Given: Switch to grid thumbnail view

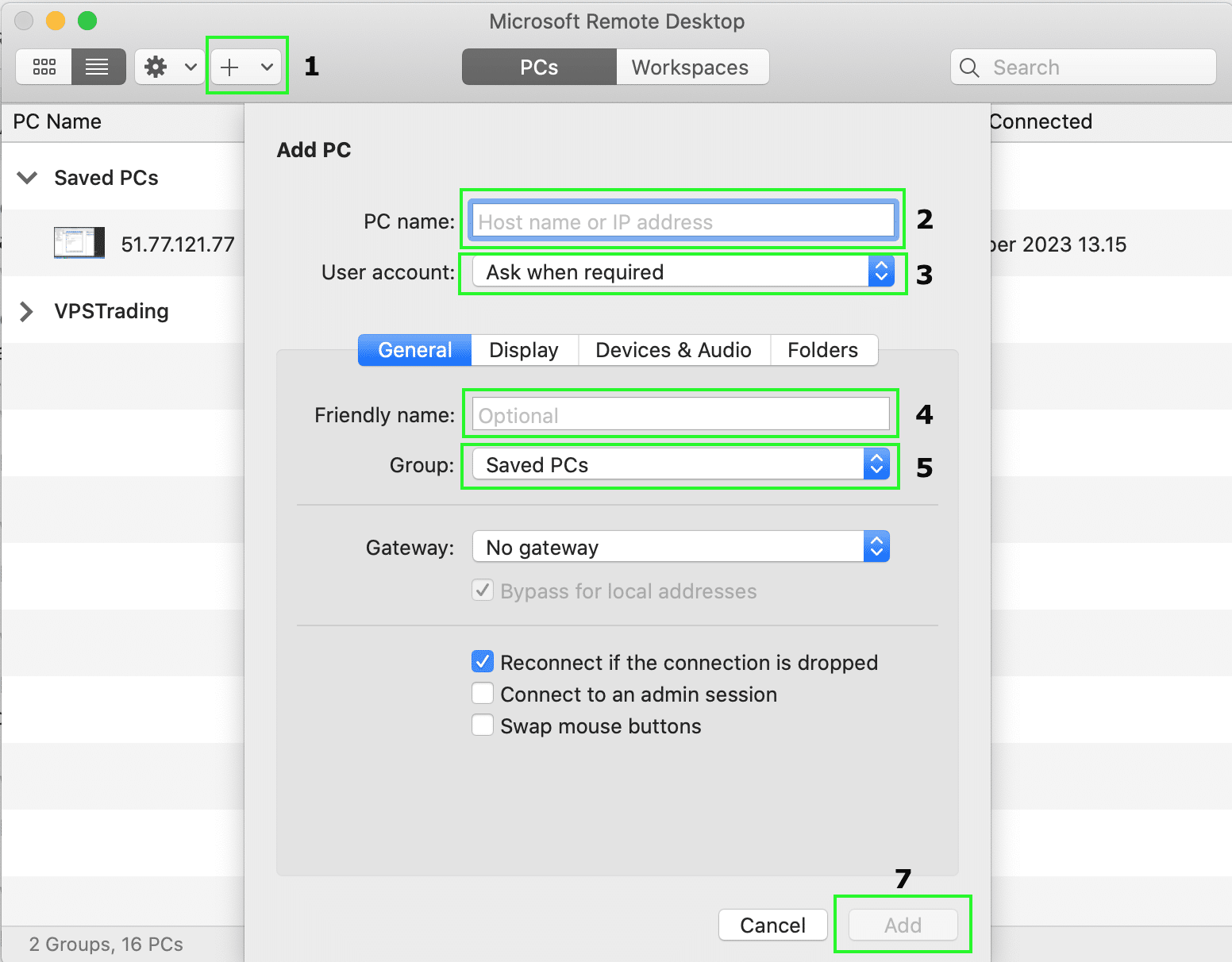Looking at the screenshot, I should (44, 67).
